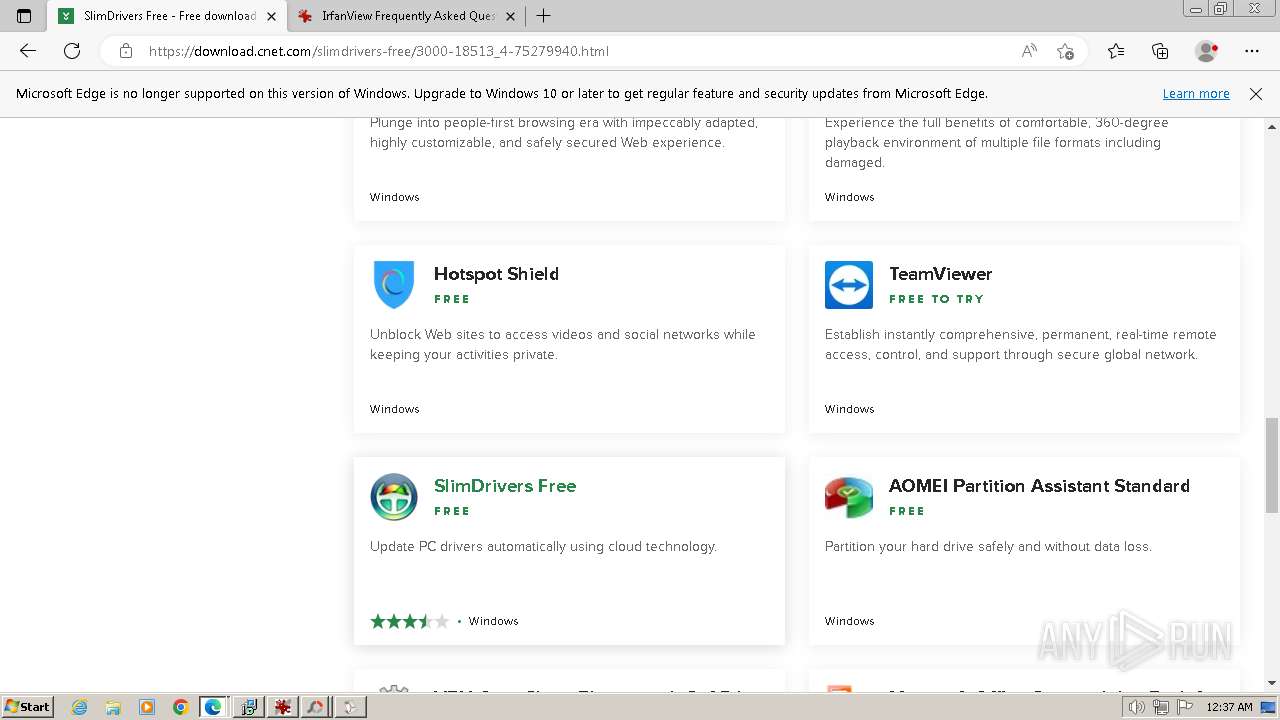
Task: Add this page to favorites
Action: 1065,51
